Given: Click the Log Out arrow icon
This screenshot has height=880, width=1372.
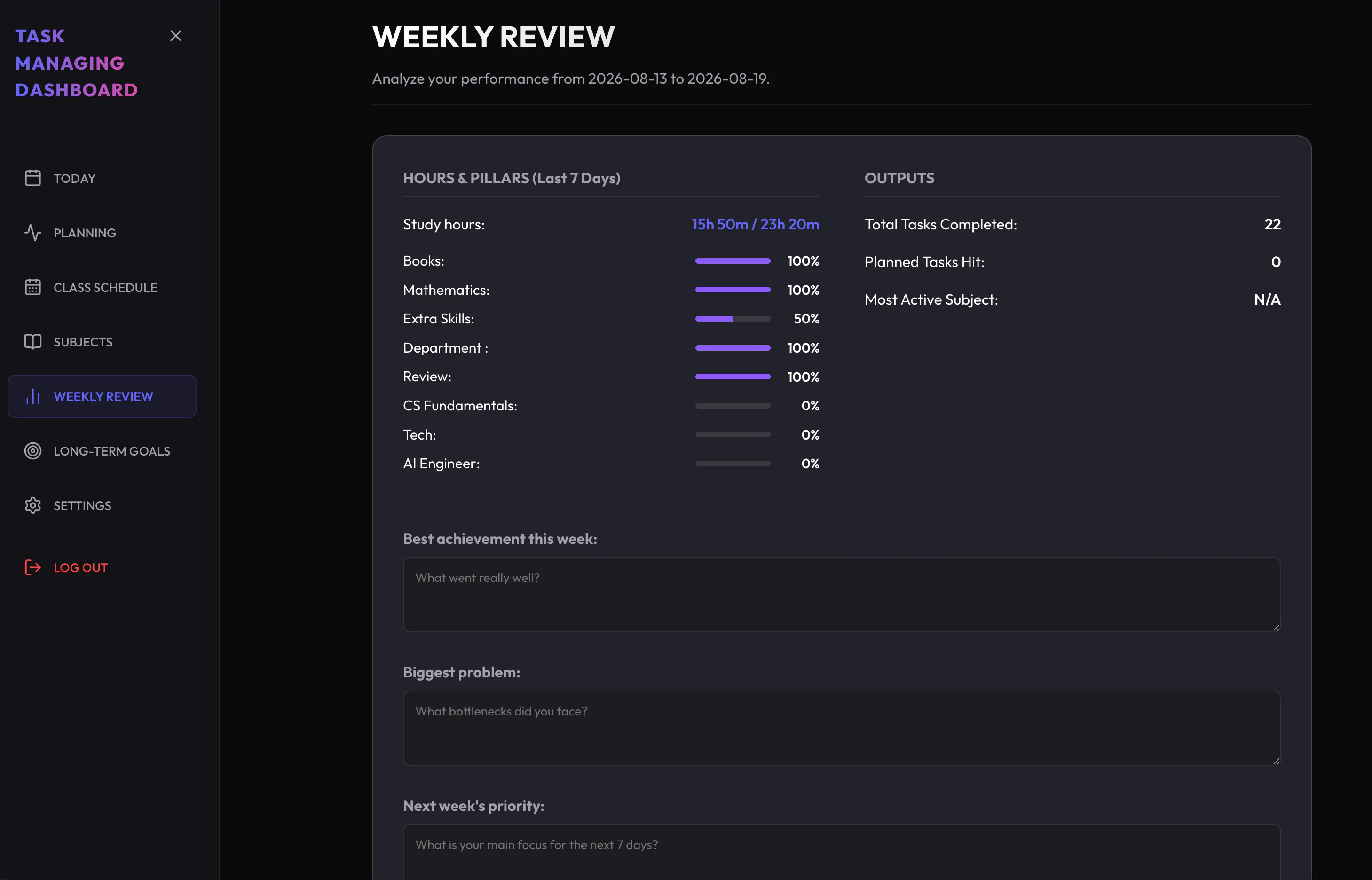Looking at the screenshot, I should tap(32, 567).
